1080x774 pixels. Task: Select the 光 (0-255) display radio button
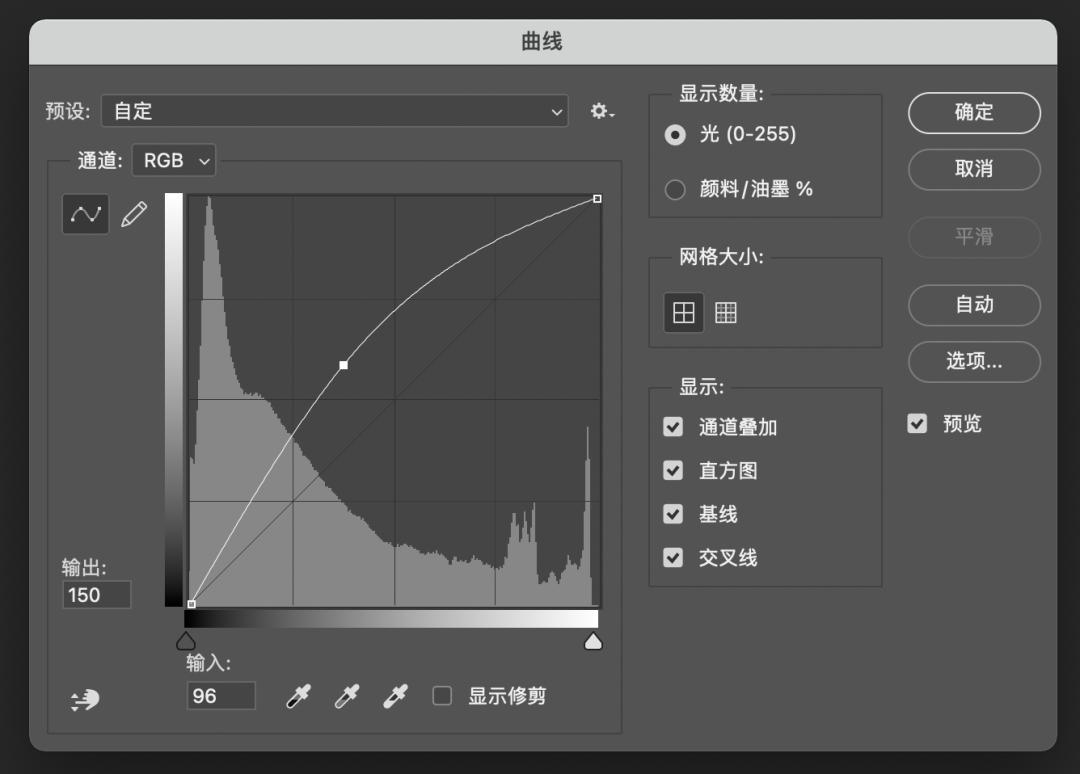pos(675,135)
